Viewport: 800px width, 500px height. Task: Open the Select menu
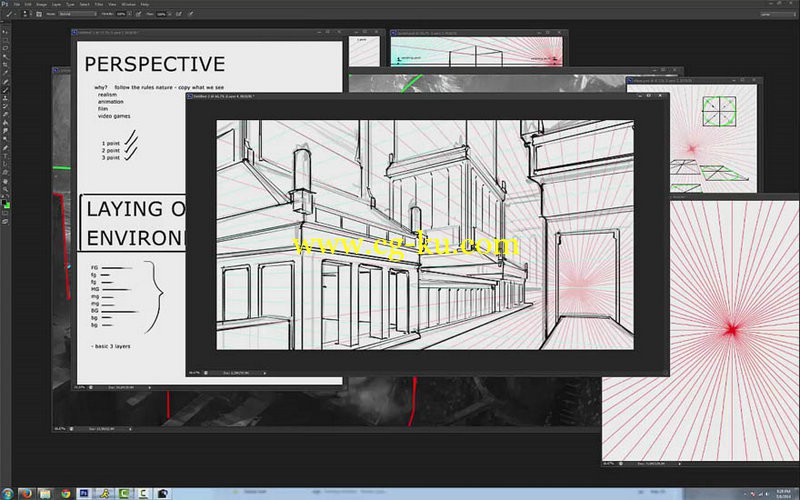point(85,4)
